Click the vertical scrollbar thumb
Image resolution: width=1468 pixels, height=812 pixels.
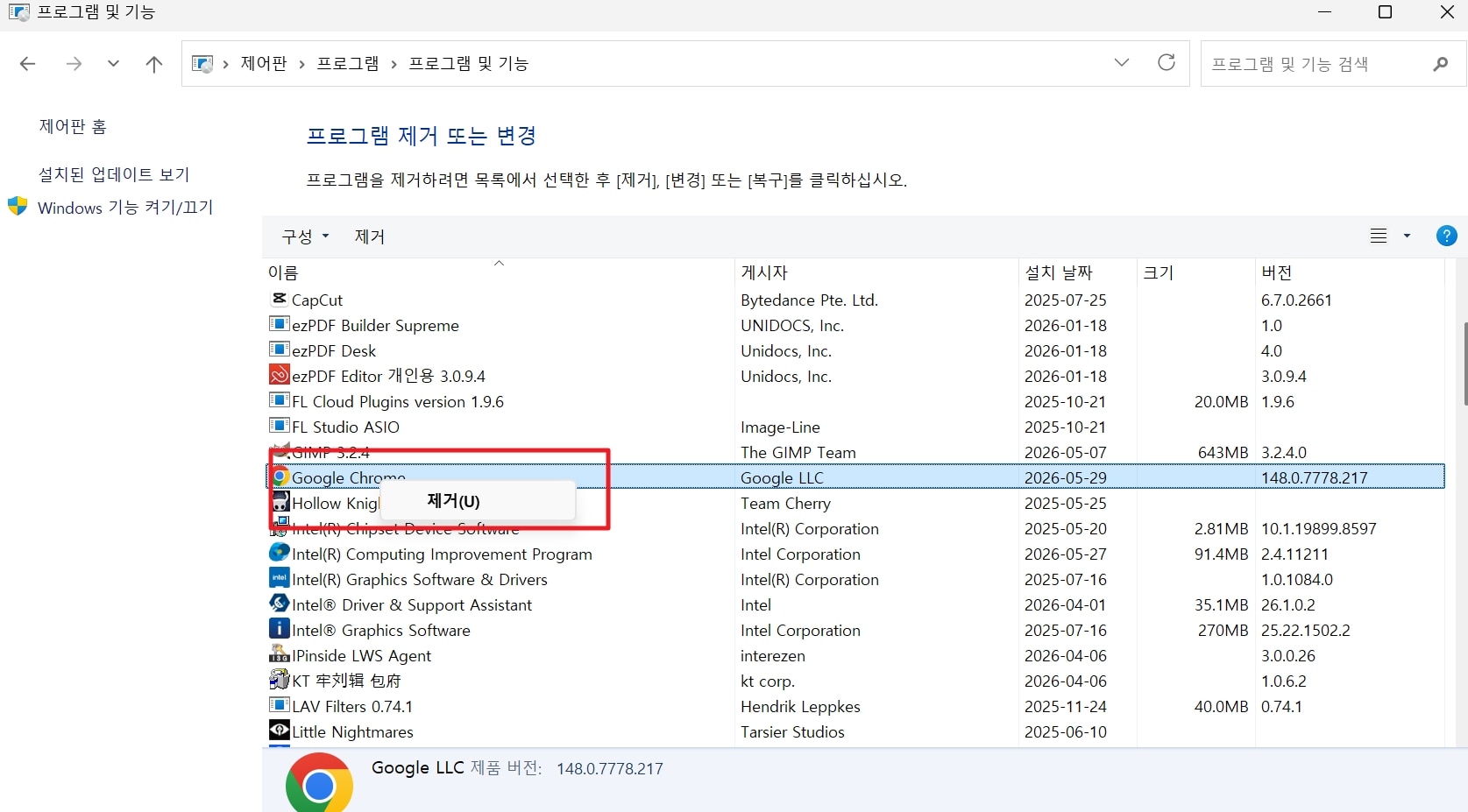point(1464,364)
